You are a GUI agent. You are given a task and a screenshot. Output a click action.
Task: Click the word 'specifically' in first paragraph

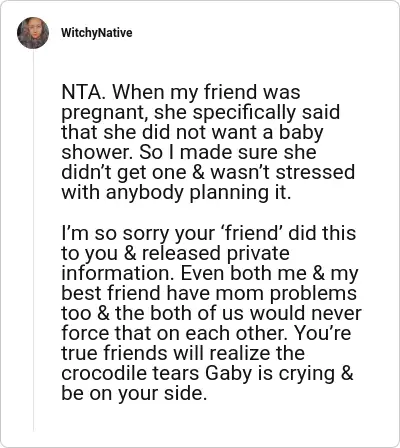point(245,113)
